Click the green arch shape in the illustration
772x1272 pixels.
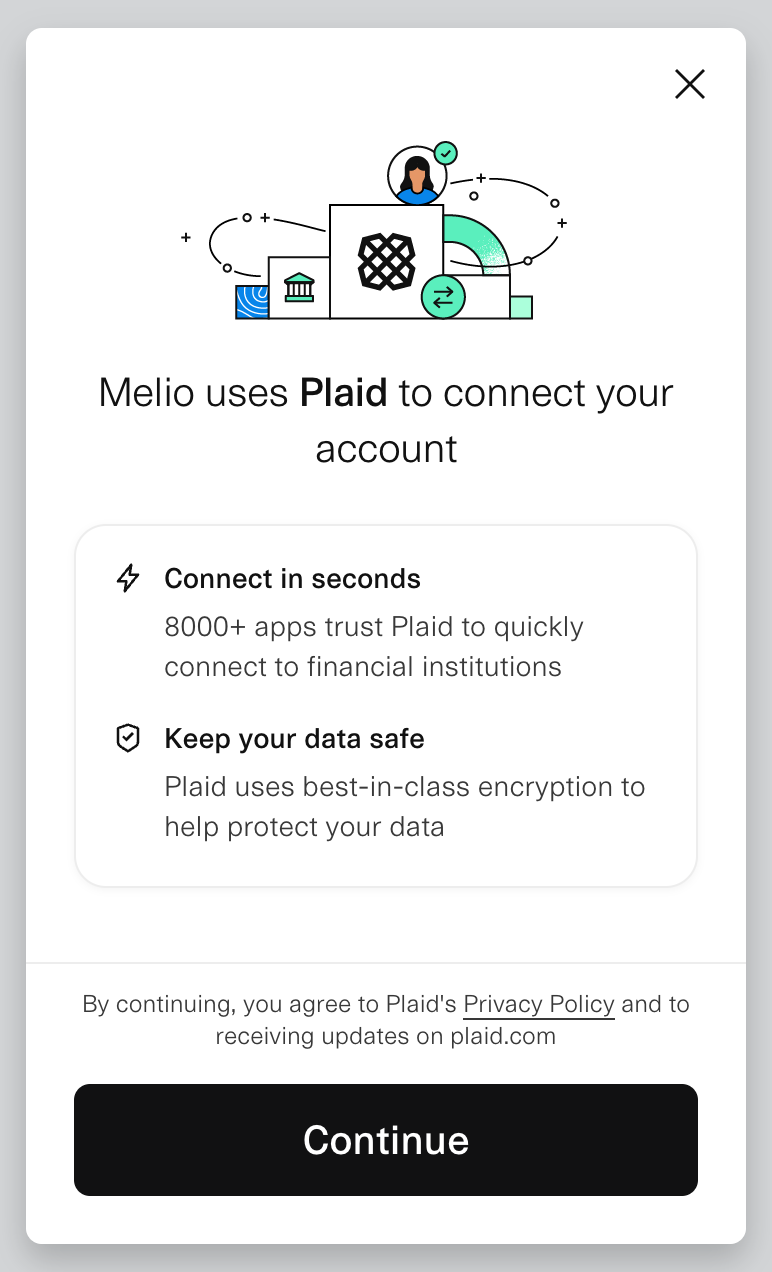point(484,238)
